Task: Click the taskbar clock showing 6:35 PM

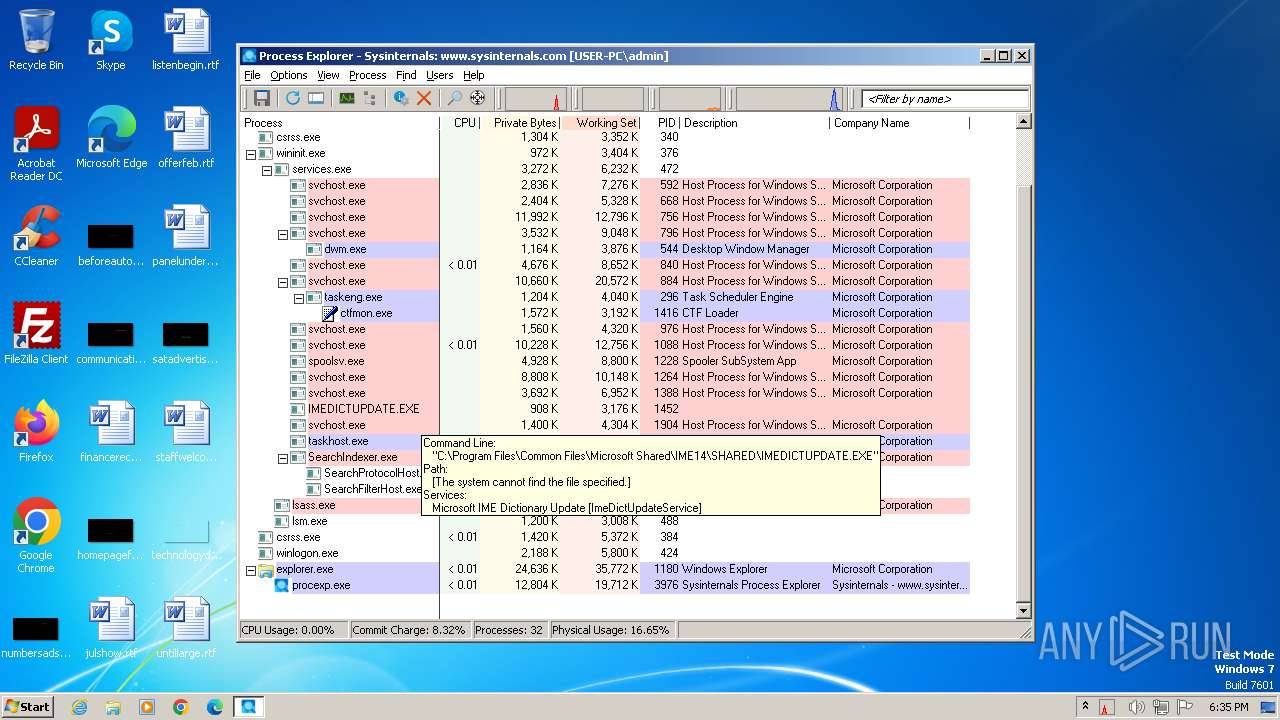Action: click(1228, 707)
